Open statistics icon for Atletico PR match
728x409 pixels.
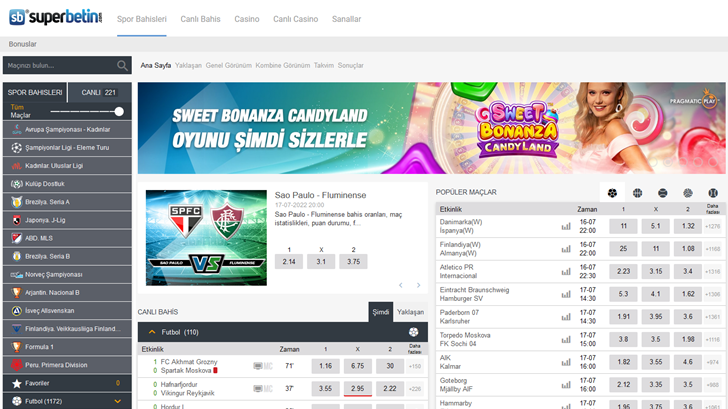click(x=566, y=272)
